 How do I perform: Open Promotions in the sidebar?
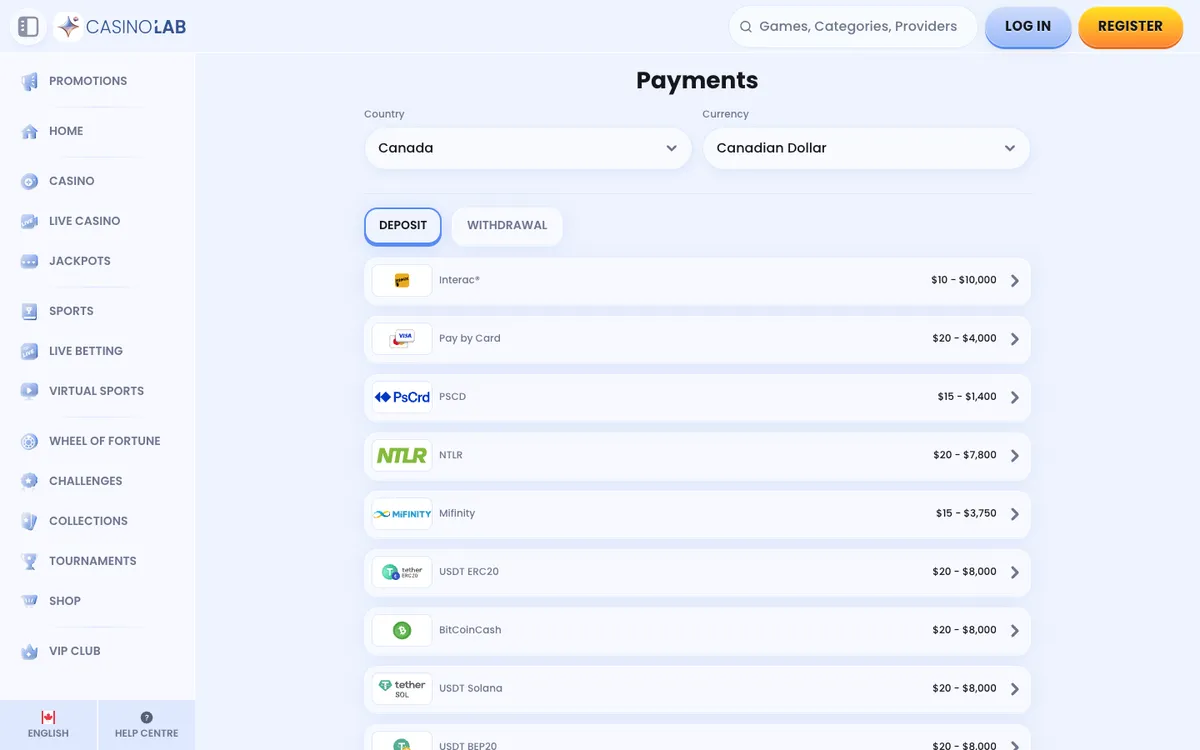pyautogui.click(x=88, y=81)
